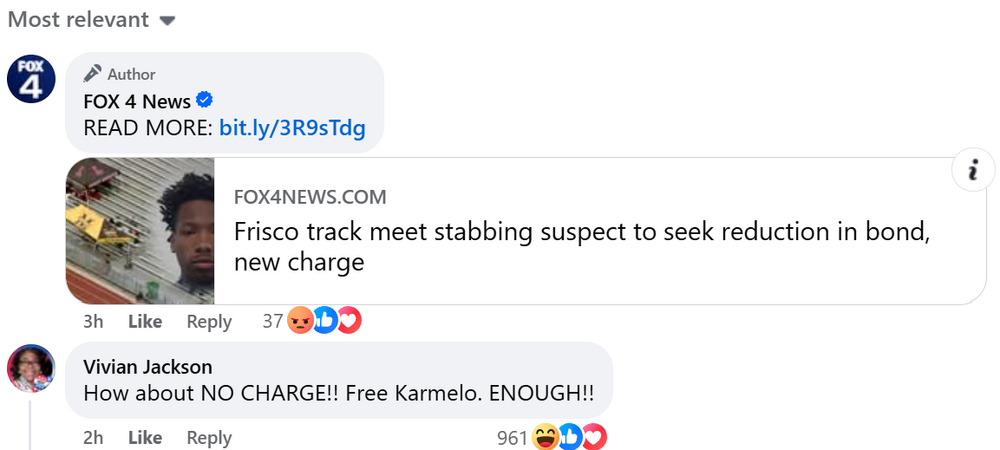
Task: Reply to the FOX 4 News comment
Action: click(x=209, y=322)
